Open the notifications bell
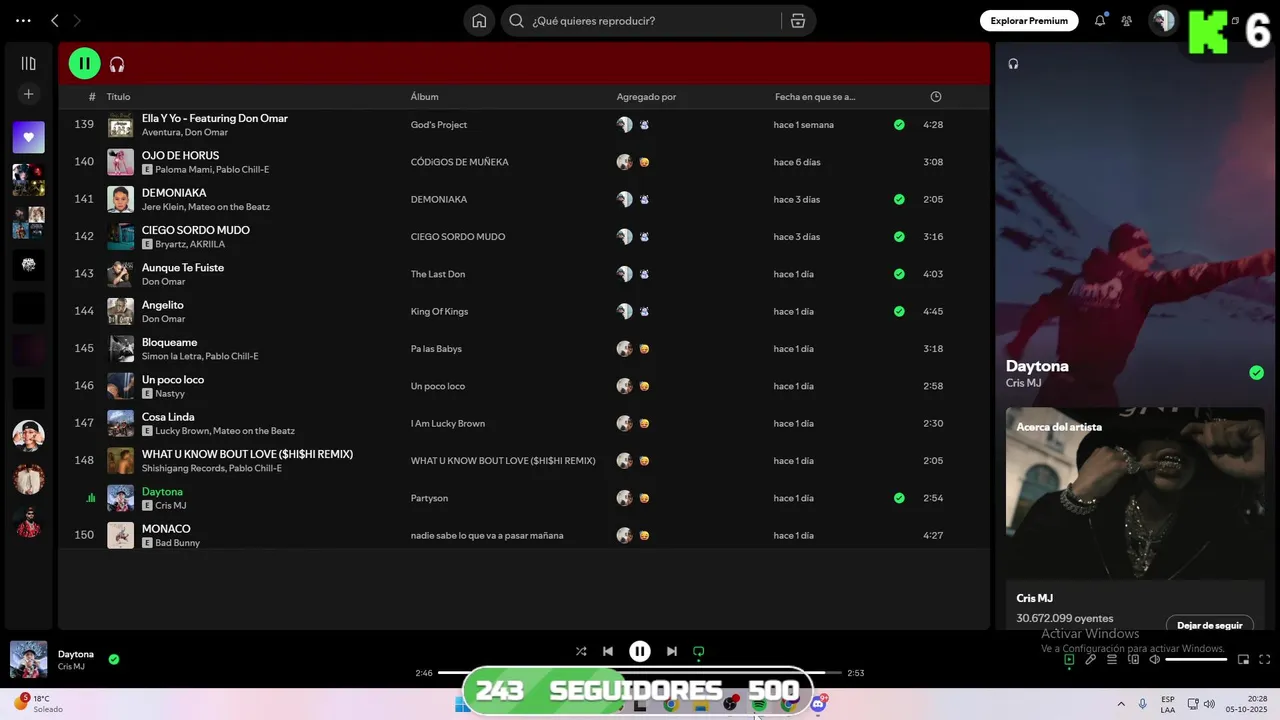 click(x=1100, y=20)
